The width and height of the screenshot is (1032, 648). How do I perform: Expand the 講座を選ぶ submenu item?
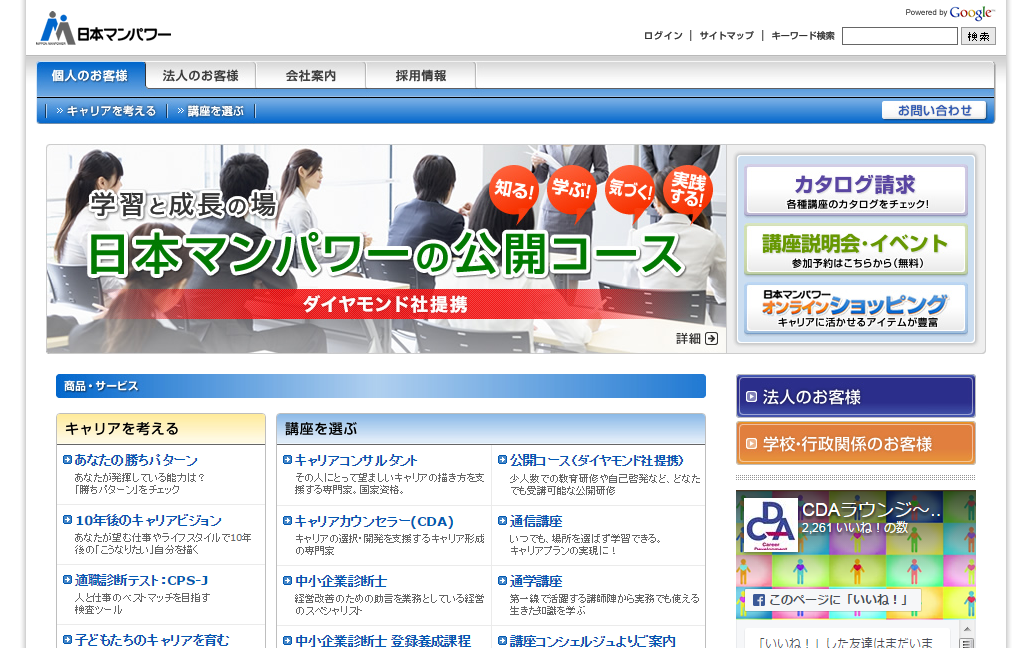(210, 111)
